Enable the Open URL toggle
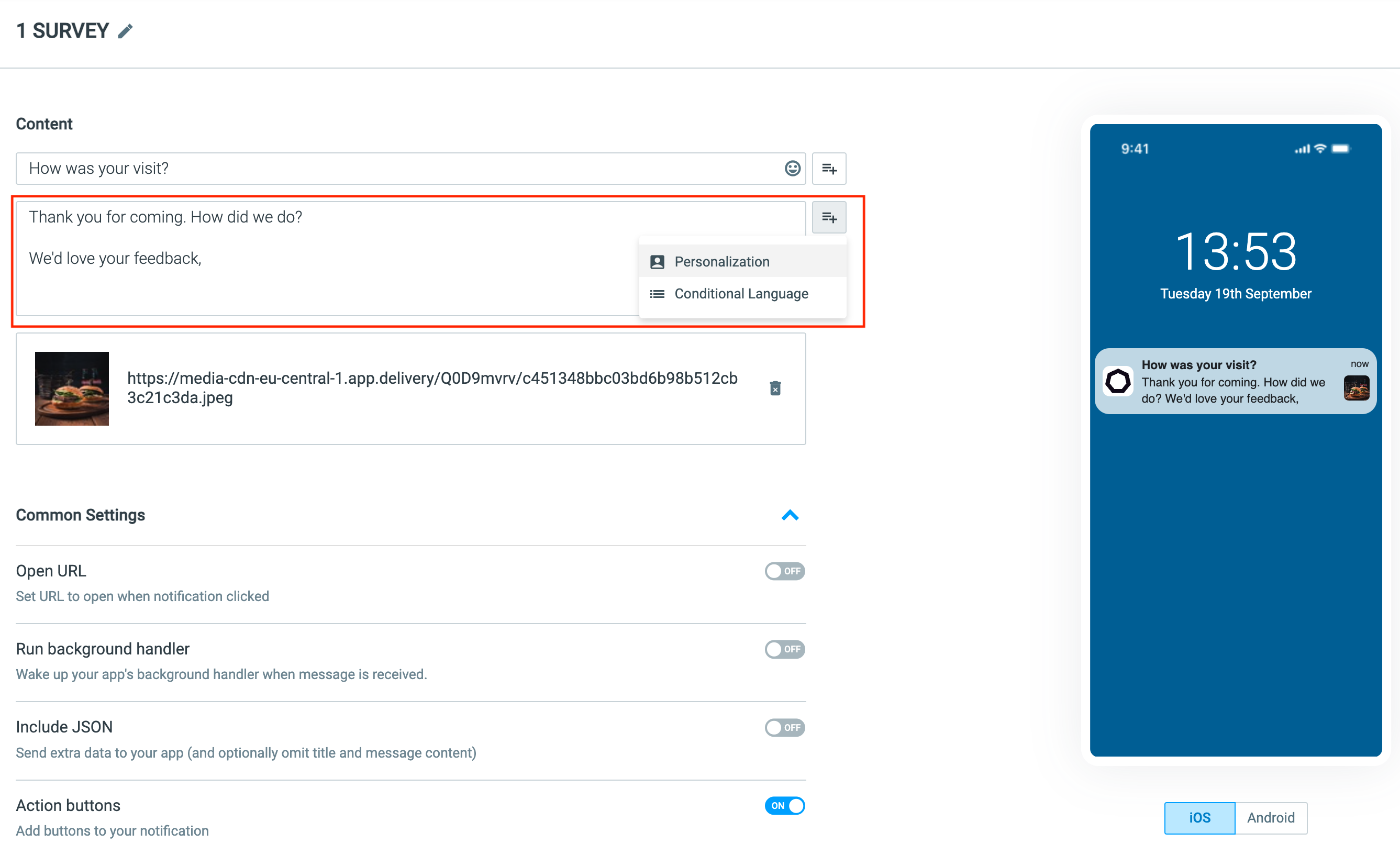Image resolution: width=1400 pixels, height=844 pixels. click(785, 571)
